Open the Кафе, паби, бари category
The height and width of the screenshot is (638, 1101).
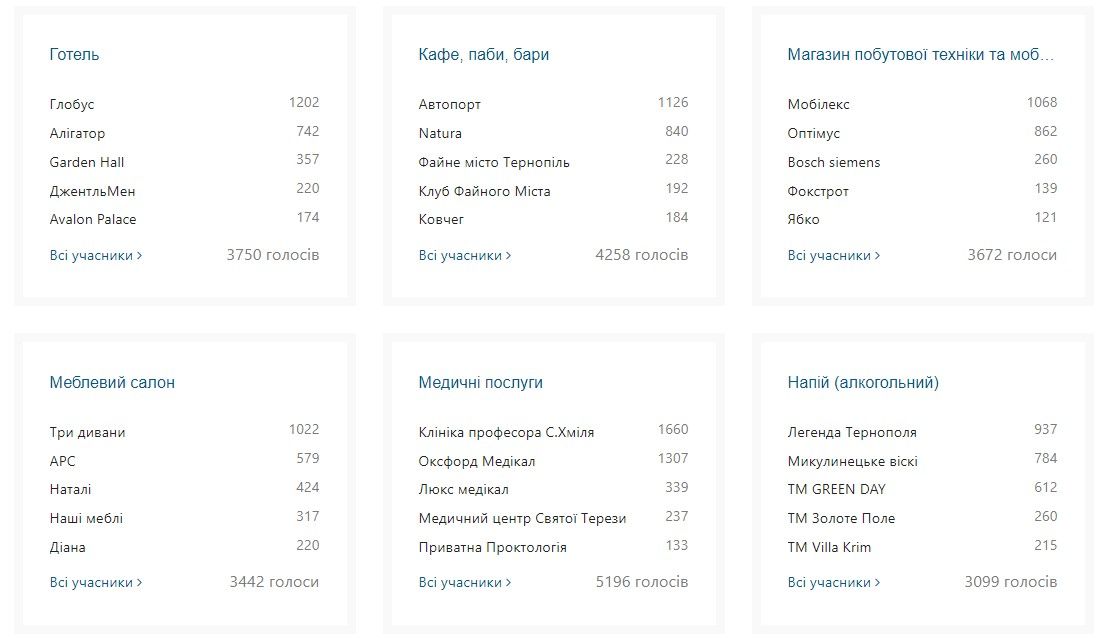483,55
